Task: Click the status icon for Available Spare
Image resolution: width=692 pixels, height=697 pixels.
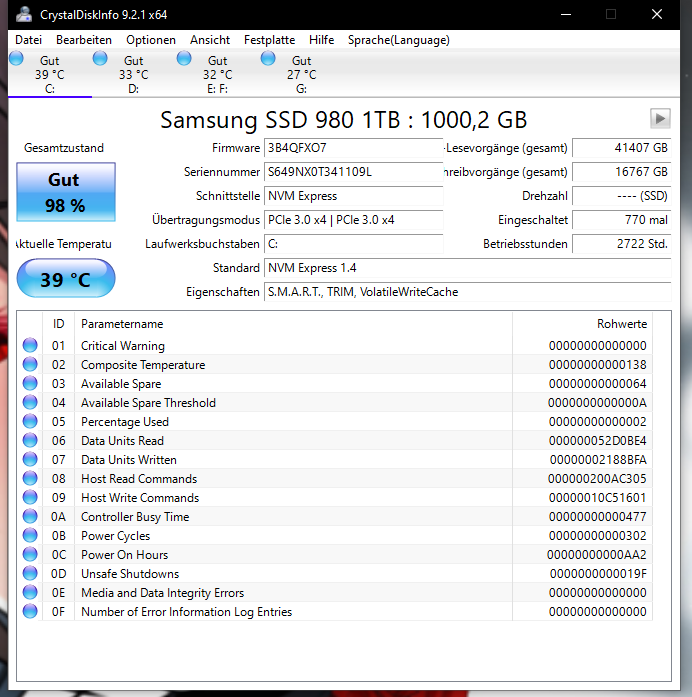Action: click(30, 383)
